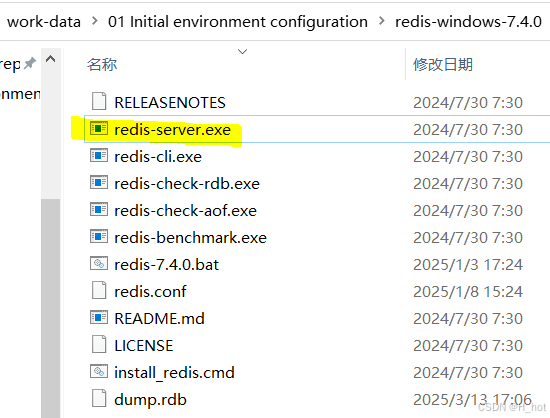Screen dimensions: 550x418
Task: Click the install_redis.cmd script icon
Action: (x=99, y=371)
